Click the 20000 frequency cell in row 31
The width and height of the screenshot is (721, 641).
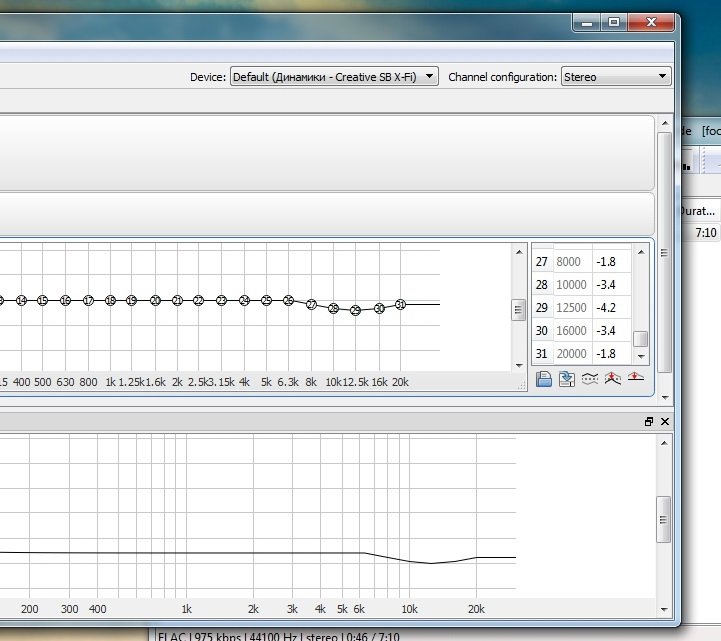click(572, 354)
